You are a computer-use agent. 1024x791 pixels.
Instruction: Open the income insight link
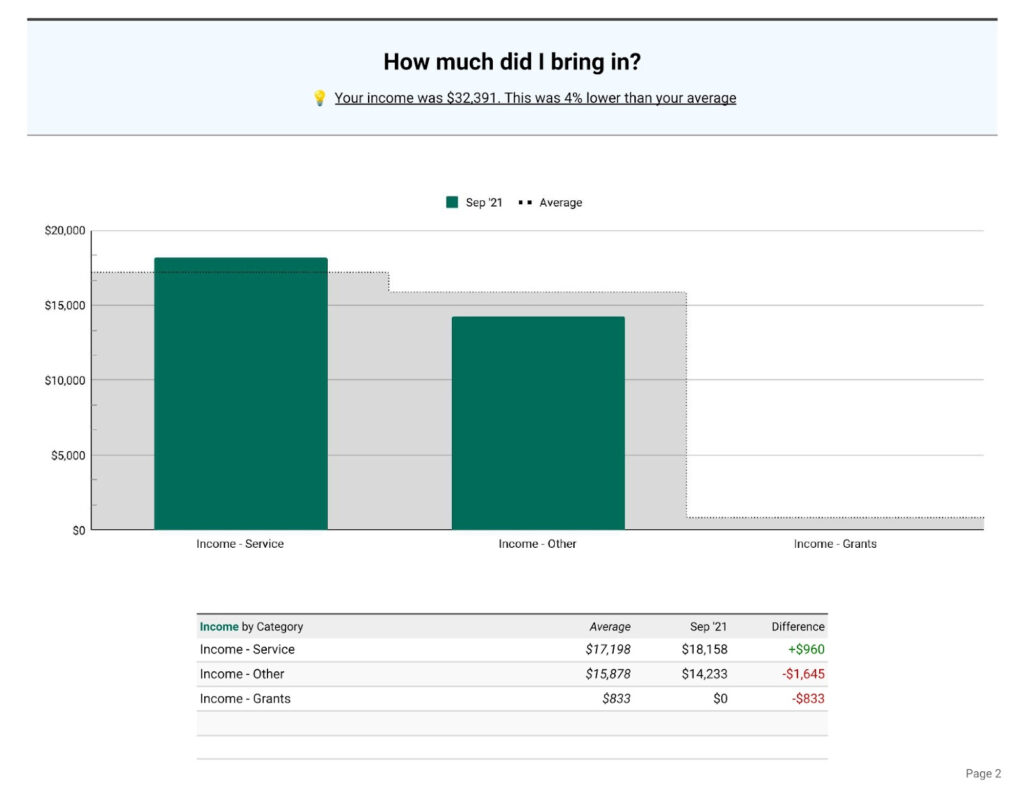click(x=536, y=97)
